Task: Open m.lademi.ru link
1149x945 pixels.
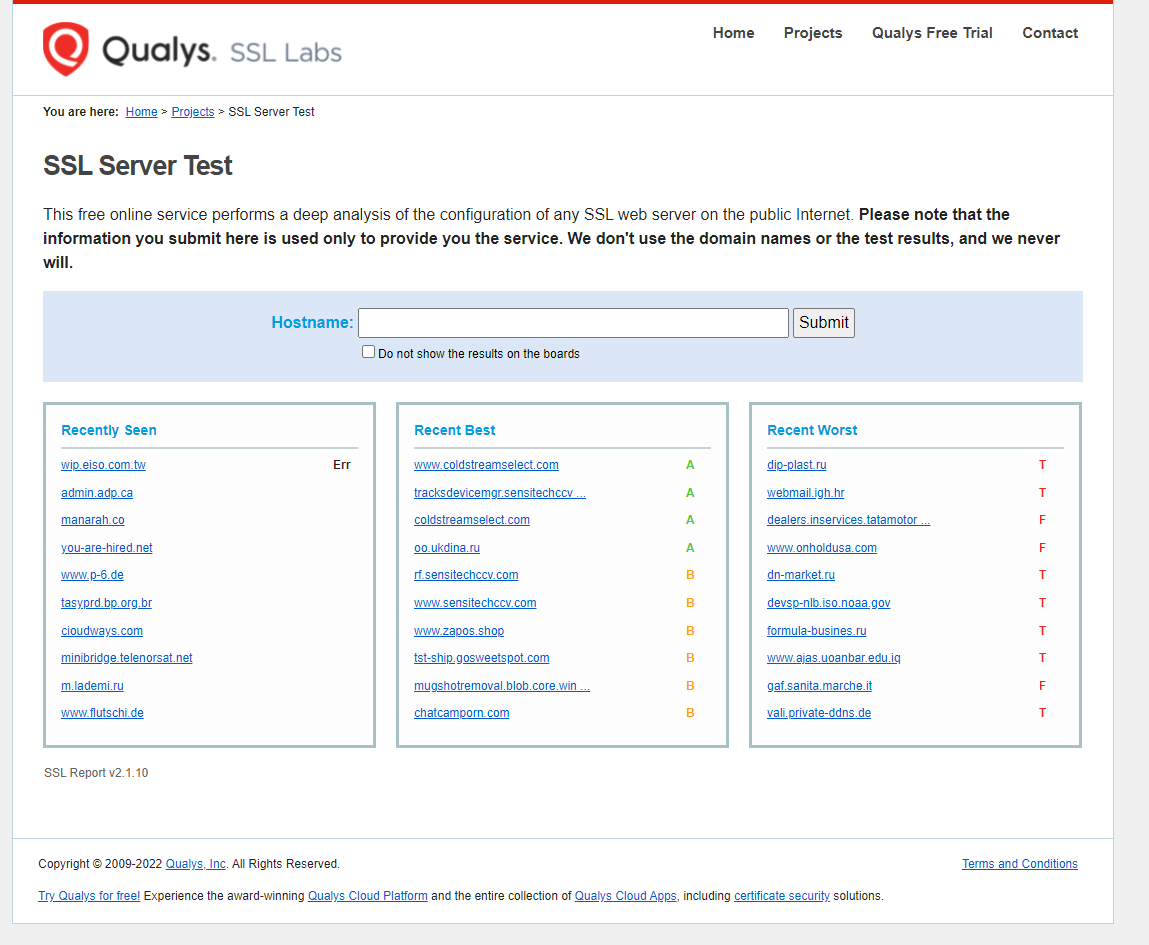Action: pos(92,685)
